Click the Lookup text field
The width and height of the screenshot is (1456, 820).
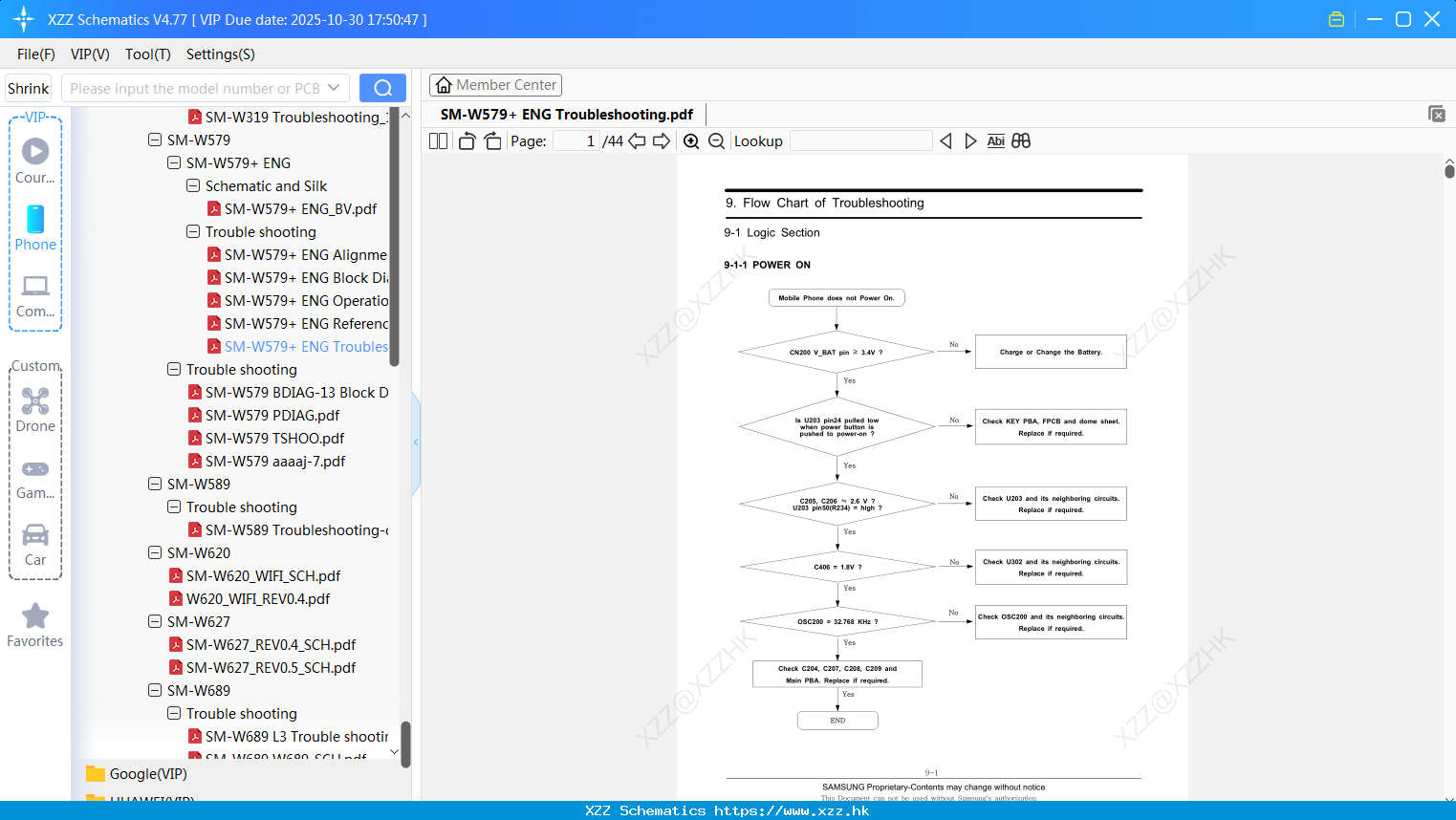click(861, 141)
